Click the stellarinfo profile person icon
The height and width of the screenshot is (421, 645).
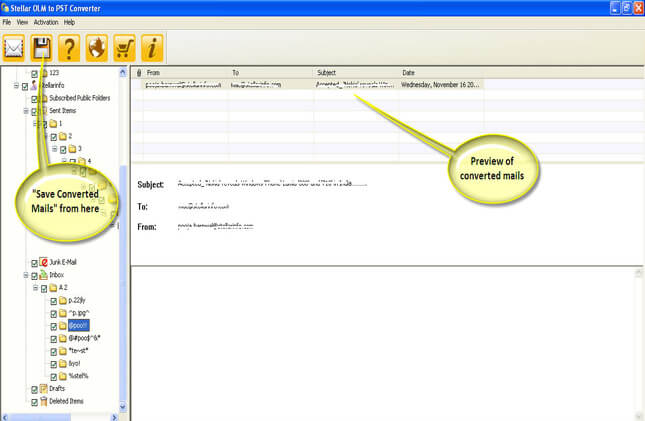point(34,86)
